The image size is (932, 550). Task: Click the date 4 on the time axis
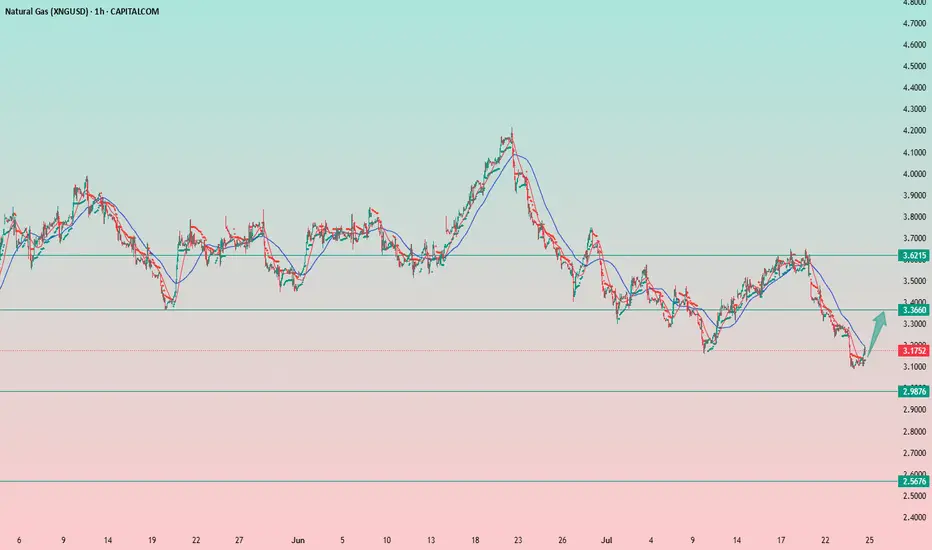(x=651, y=540)
